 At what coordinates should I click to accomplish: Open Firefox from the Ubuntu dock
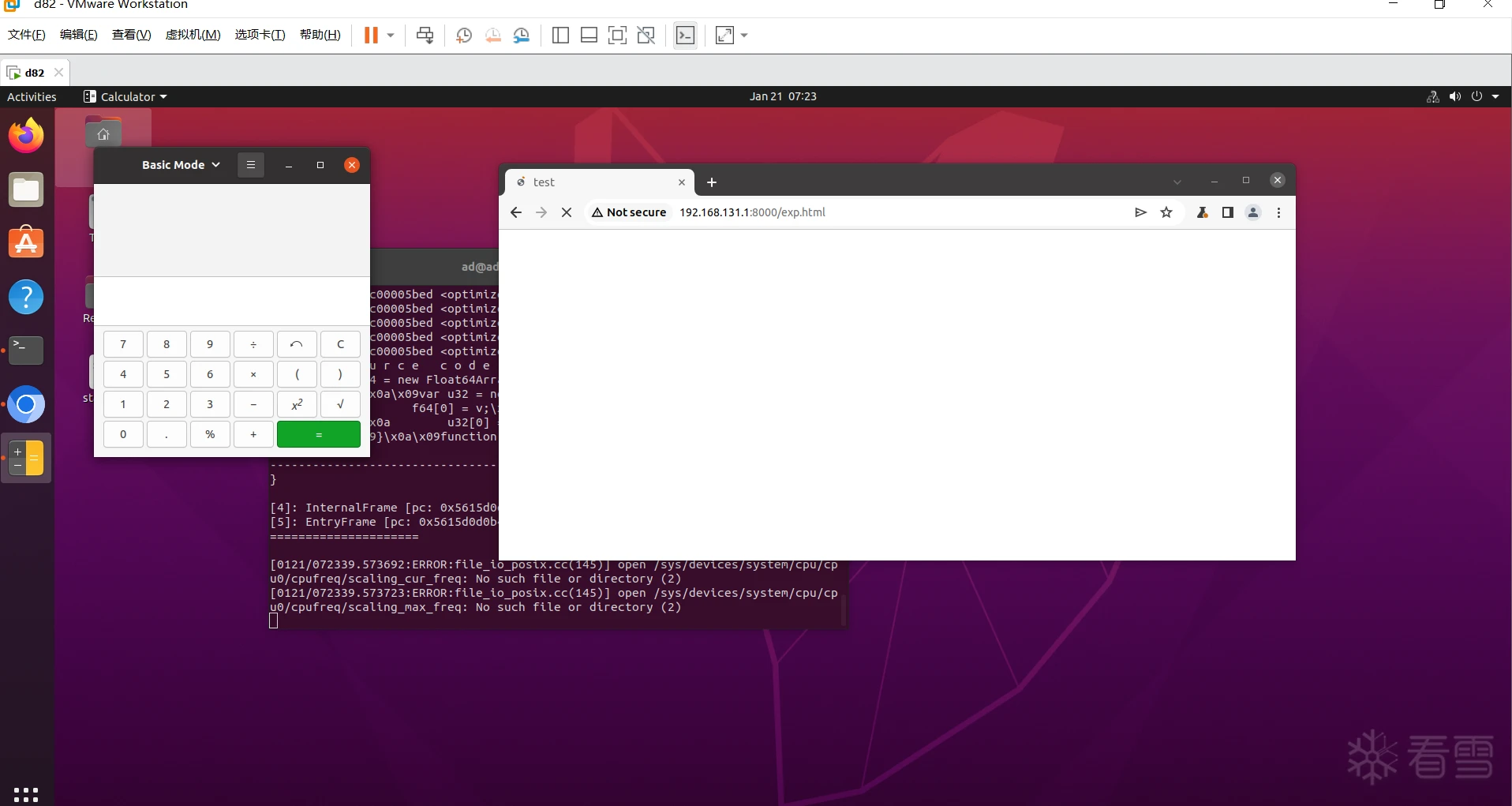coord(26,136)
